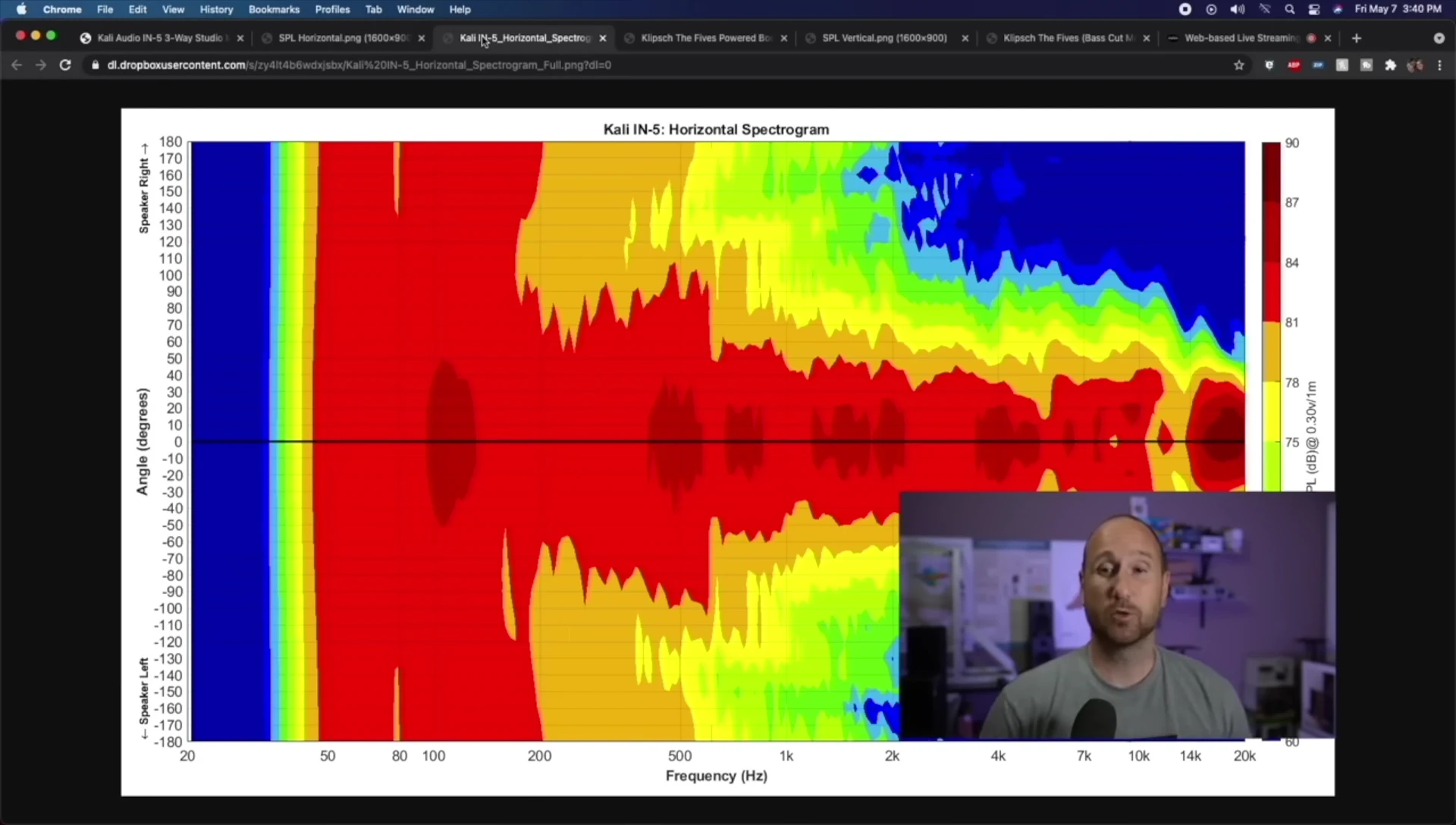Screen dimensions: 1456x825
Task: Bookmark this page with star icon
Action: click(x=1239, y=65)
